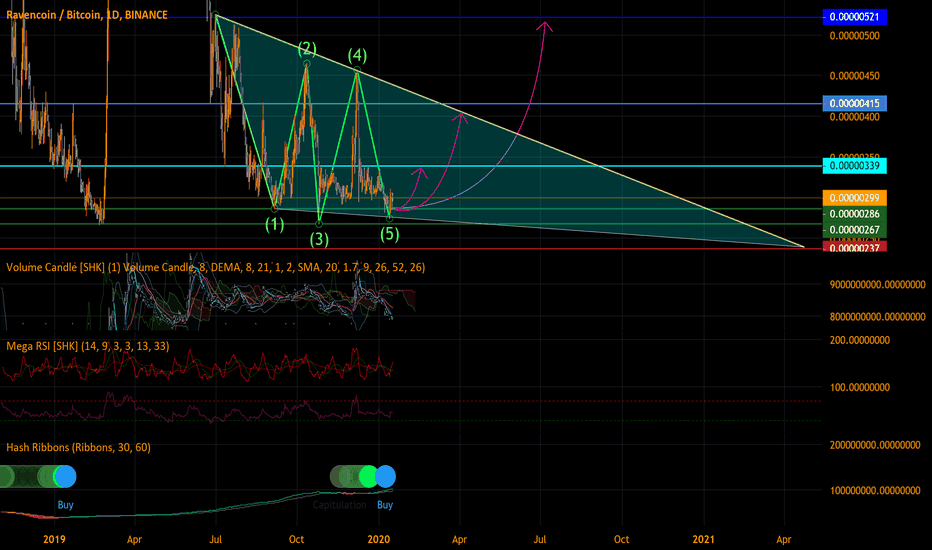
Task: Click the 8000000000 volume axis value
Action: 878,317
